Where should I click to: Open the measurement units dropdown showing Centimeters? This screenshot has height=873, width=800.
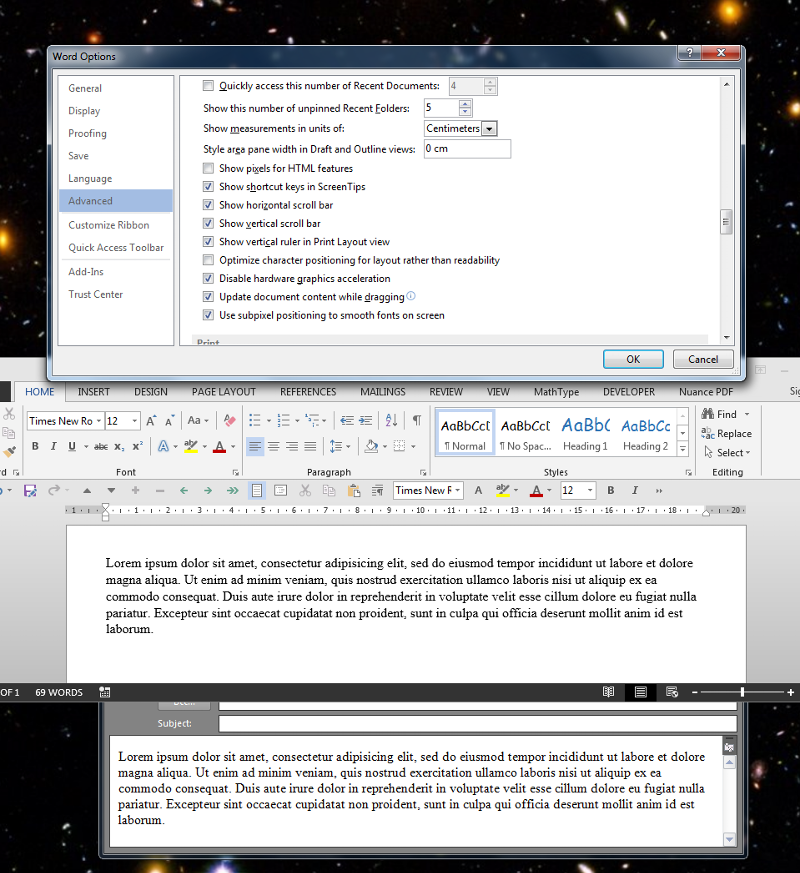click(489, 128)
